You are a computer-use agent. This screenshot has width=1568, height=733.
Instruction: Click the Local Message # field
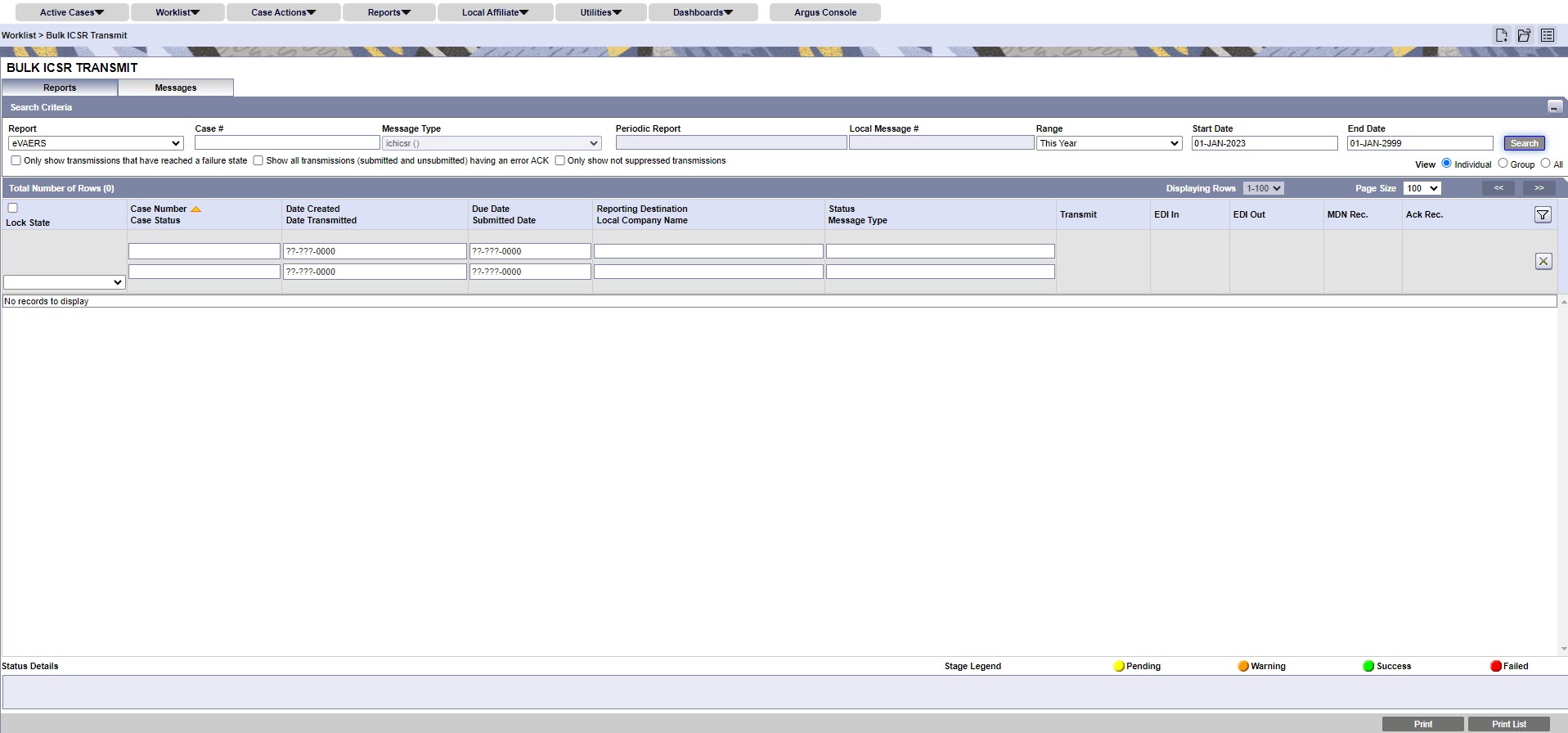point(941,143)
